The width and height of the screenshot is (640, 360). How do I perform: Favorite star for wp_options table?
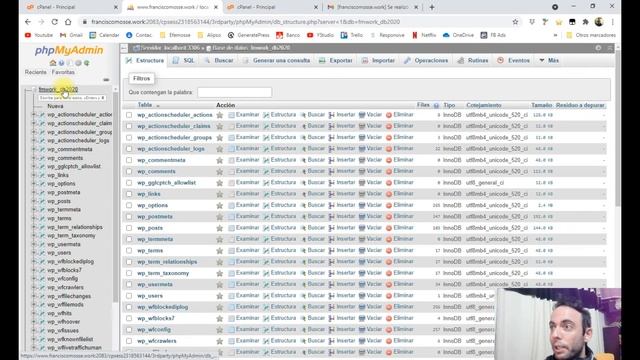click(220, 205)
